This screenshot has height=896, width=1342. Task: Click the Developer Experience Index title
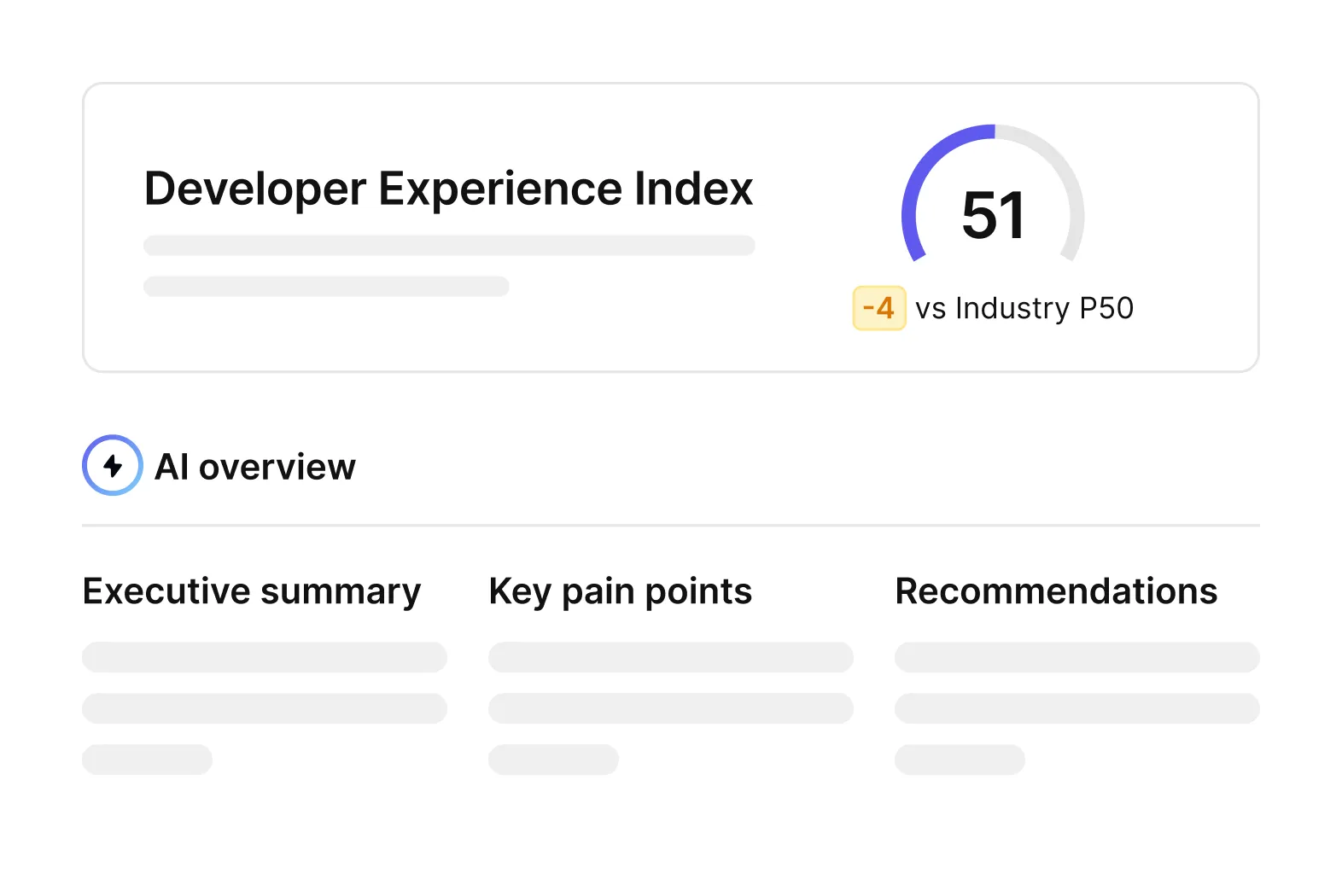pos(448,188)
